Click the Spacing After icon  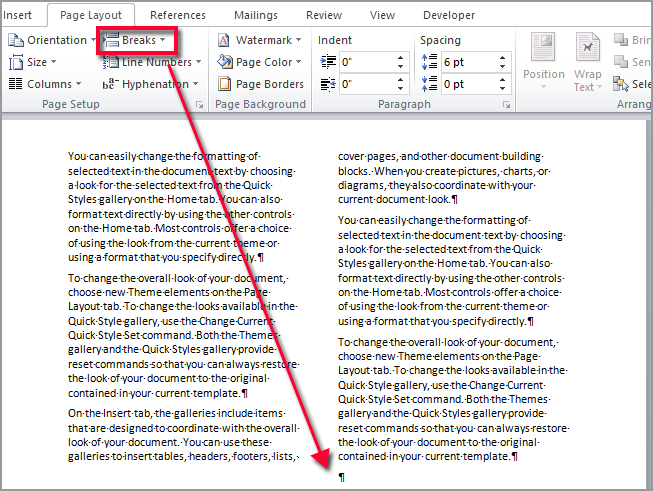(x=429, y=84)
